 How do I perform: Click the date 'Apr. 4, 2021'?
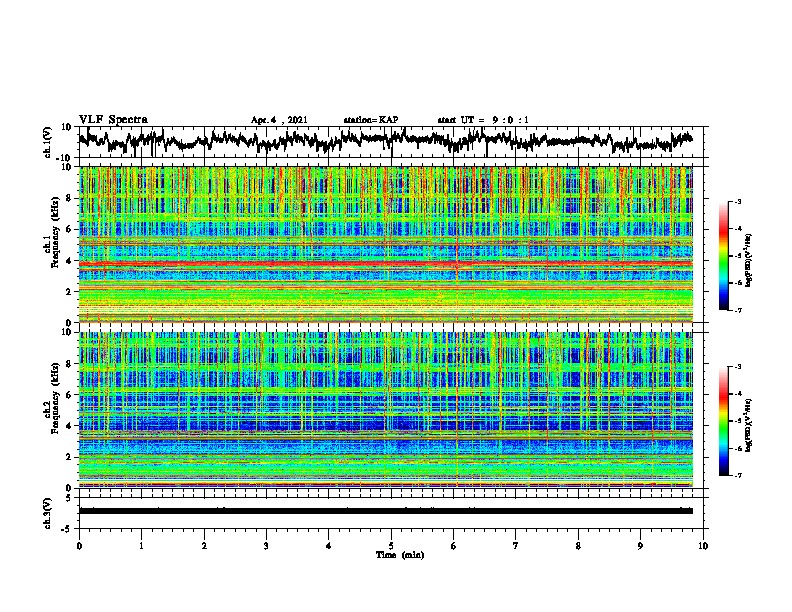[x=279, y=120]
